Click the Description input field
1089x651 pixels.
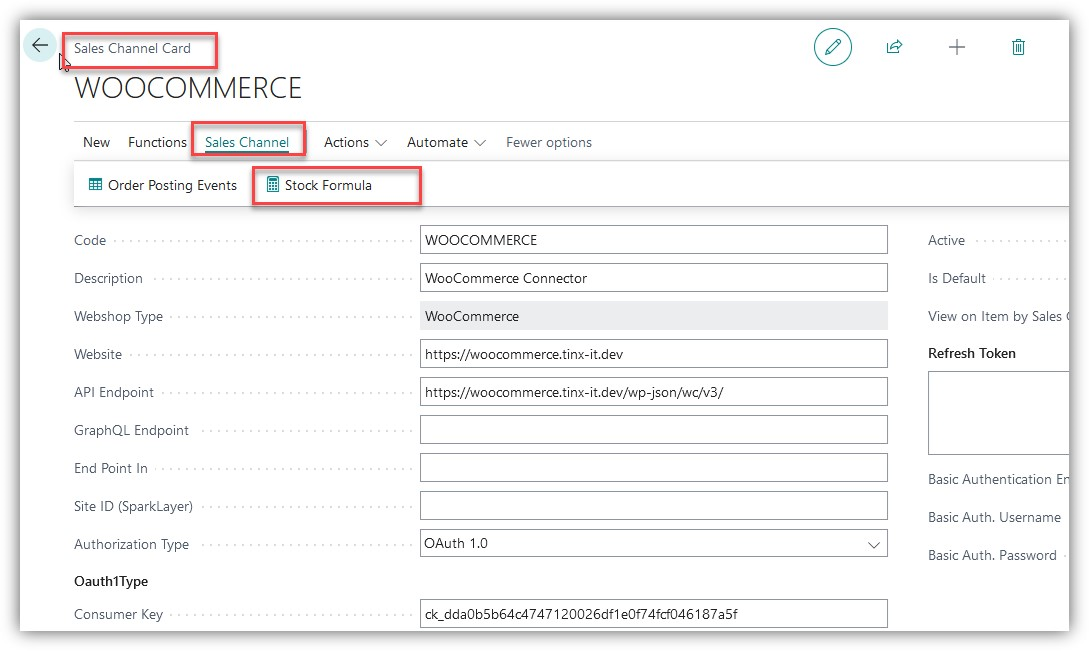point(654,278)
